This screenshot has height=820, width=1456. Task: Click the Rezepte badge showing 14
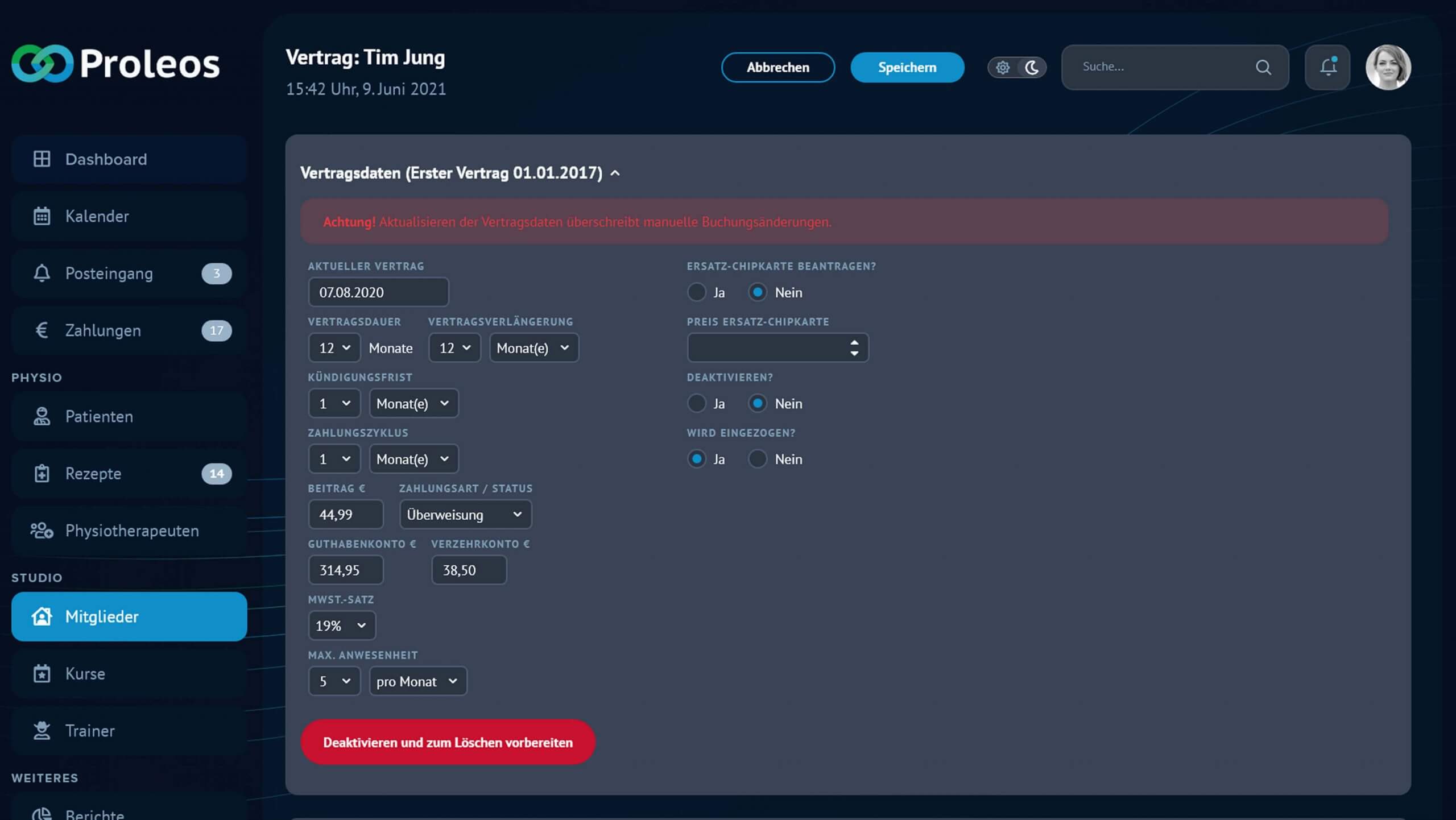(x=217, y=474)
